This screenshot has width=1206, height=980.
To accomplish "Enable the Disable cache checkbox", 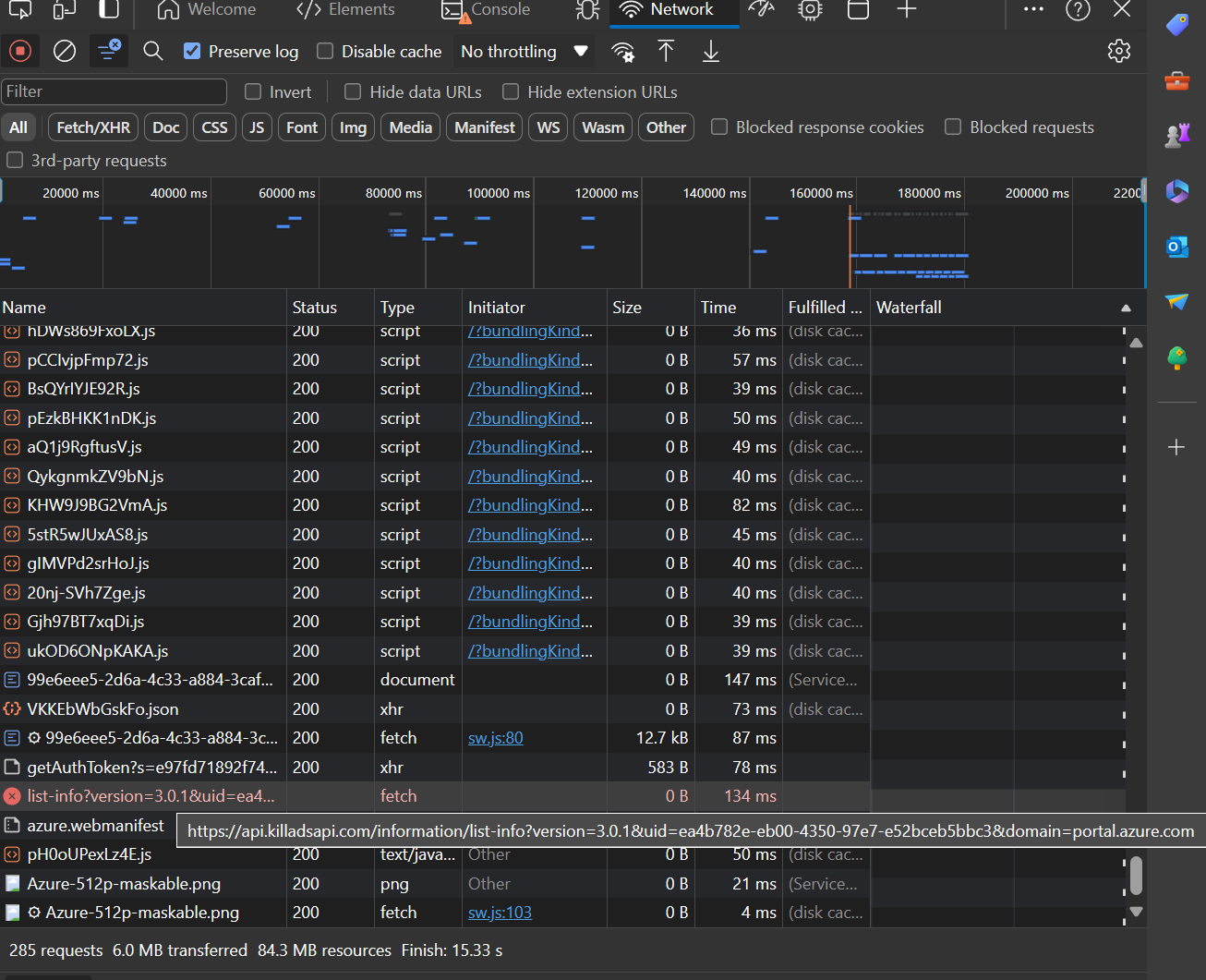I will click(x=325, y=51).
